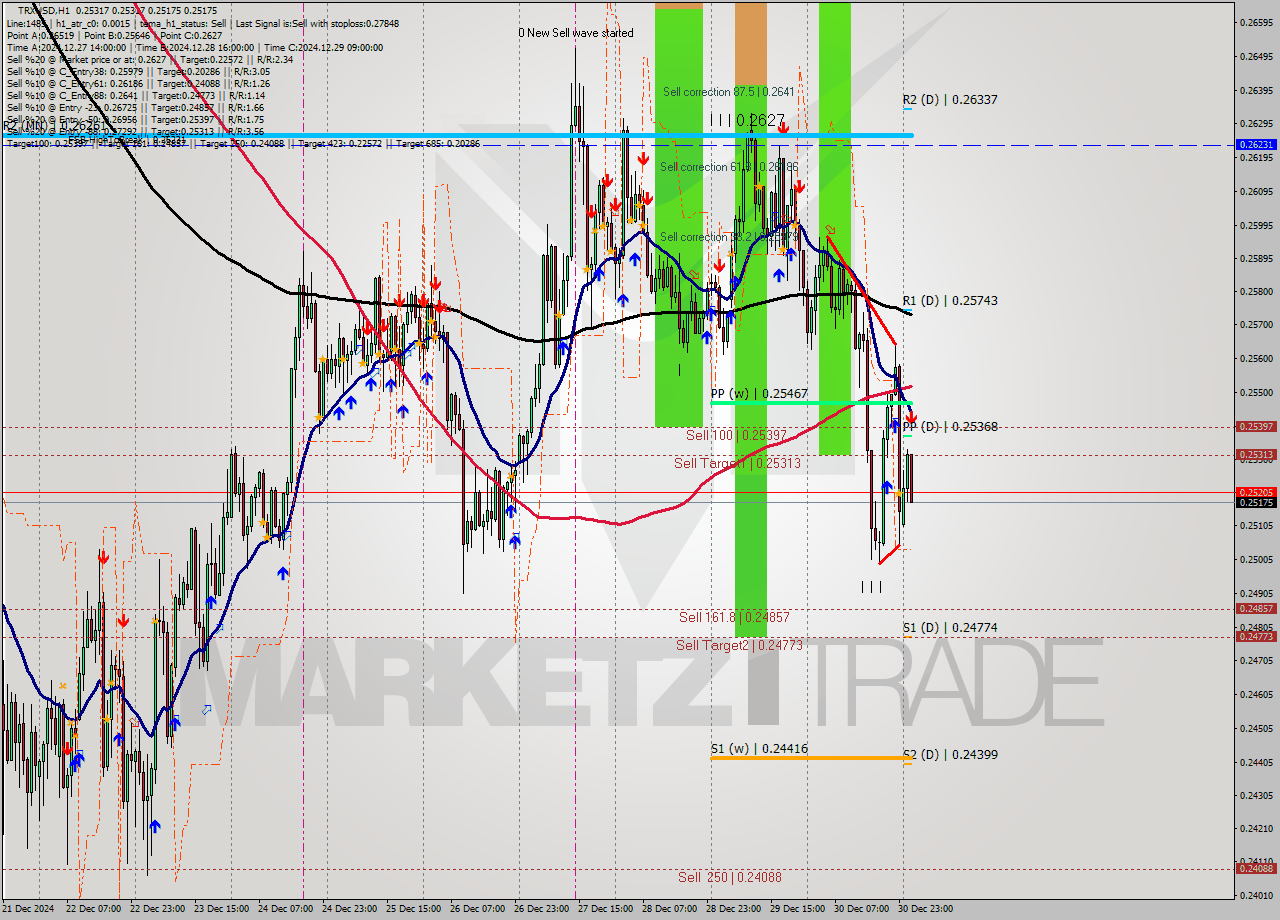Click the 0.24088 red price tag
Viewport: 1280px width, 920px height.
[1256, 868]
